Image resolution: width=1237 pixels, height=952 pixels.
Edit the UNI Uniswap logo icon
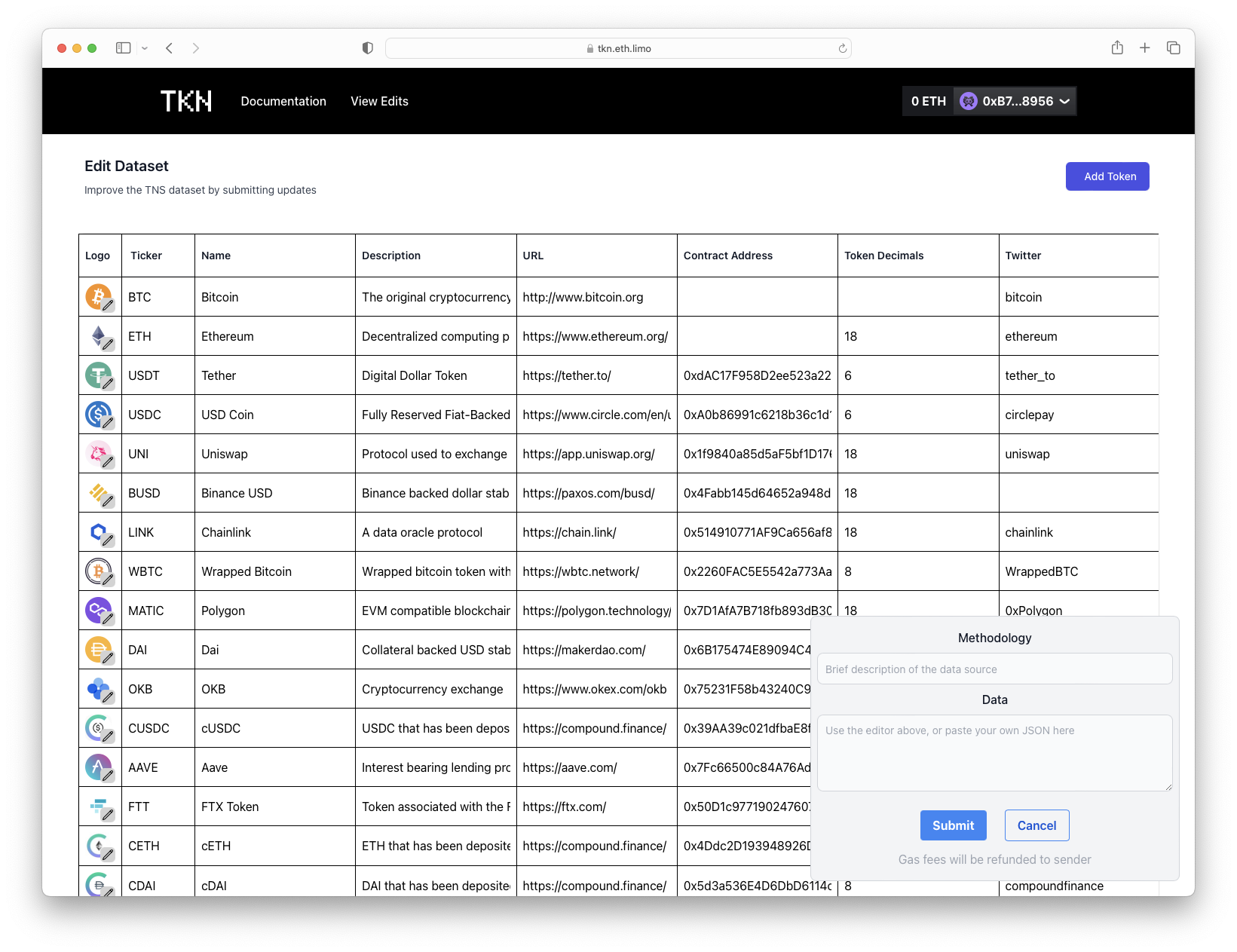pyautogui.click(x=109, y=462)
